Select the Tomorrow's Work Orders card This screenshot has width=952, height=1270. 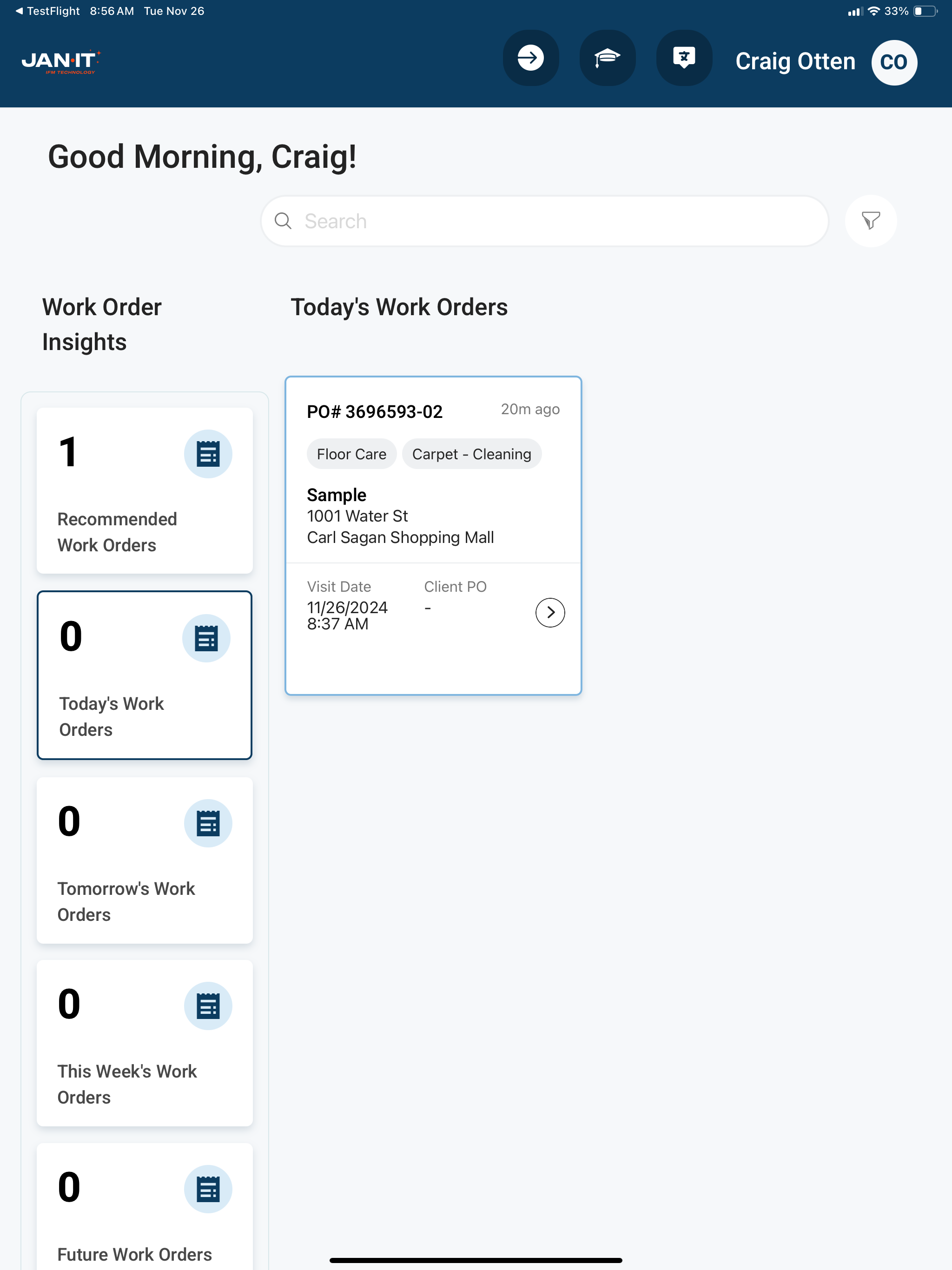point(145,860)
